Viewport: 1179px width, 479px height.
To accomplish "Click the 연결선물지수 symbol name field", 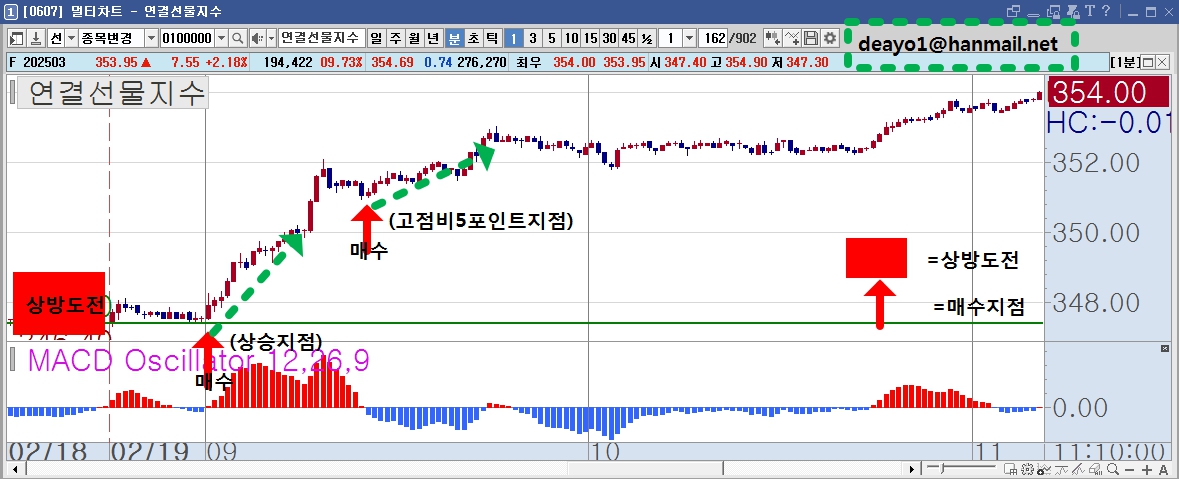I will click(x=321, y=38).
